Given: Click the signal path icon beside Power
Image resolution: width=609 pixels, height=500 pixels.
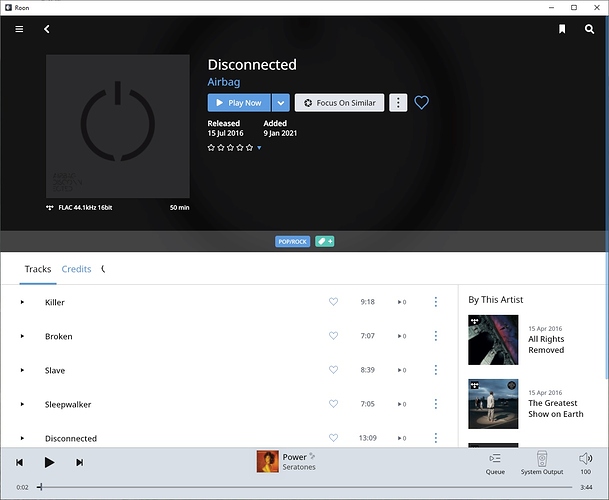Looking at the screenshot, I should click(x=312, y=456).
